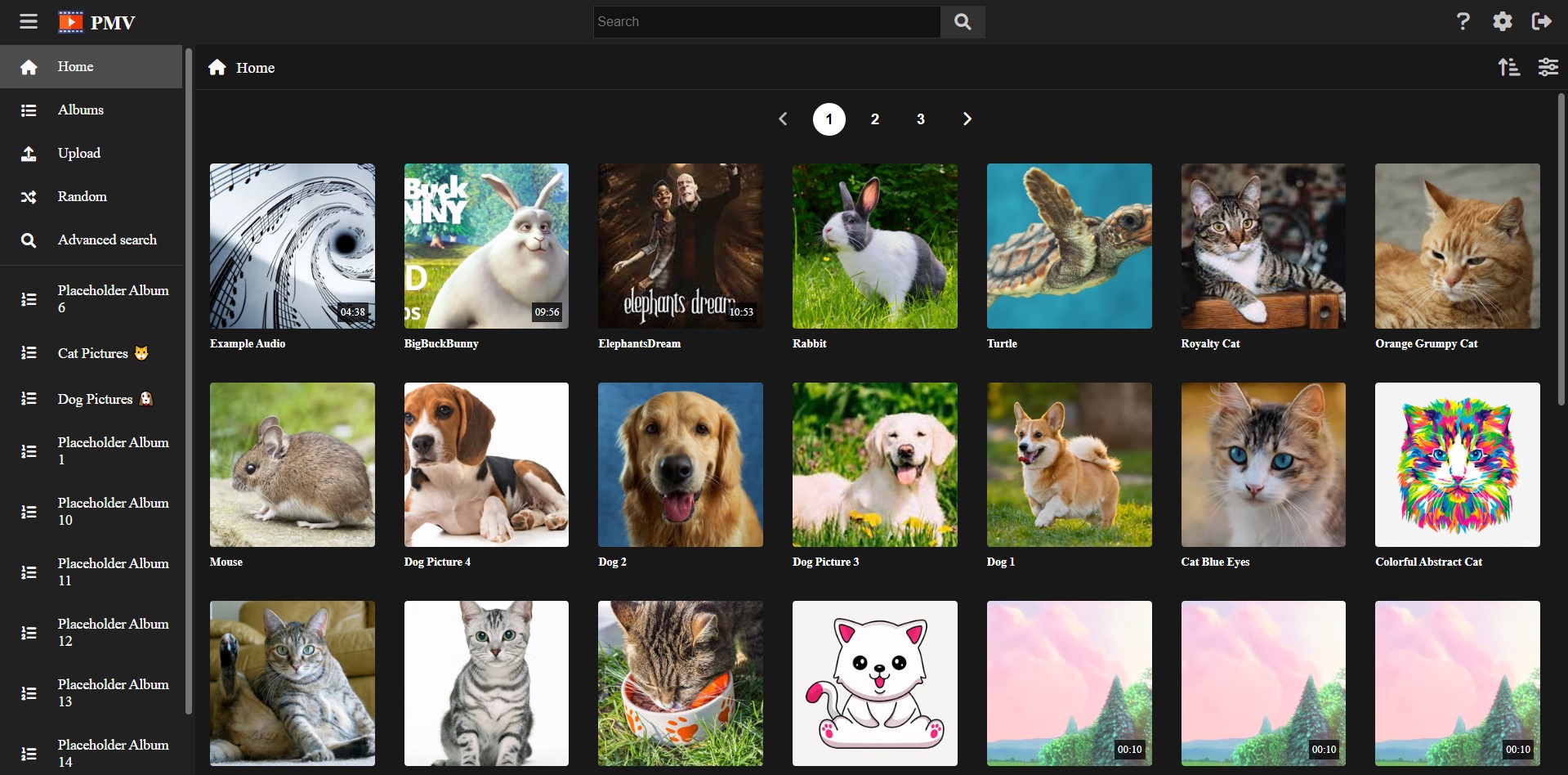Open Placeholder Album 10
This screenshot has width=1568, height=775.
(x=91, y=512)
